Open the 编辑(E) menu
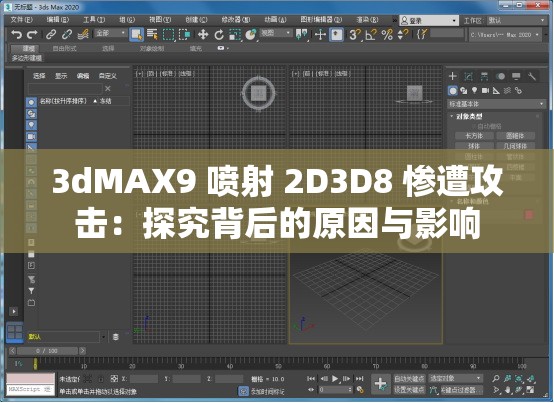 pyautogui.click(x=58, y=20)
